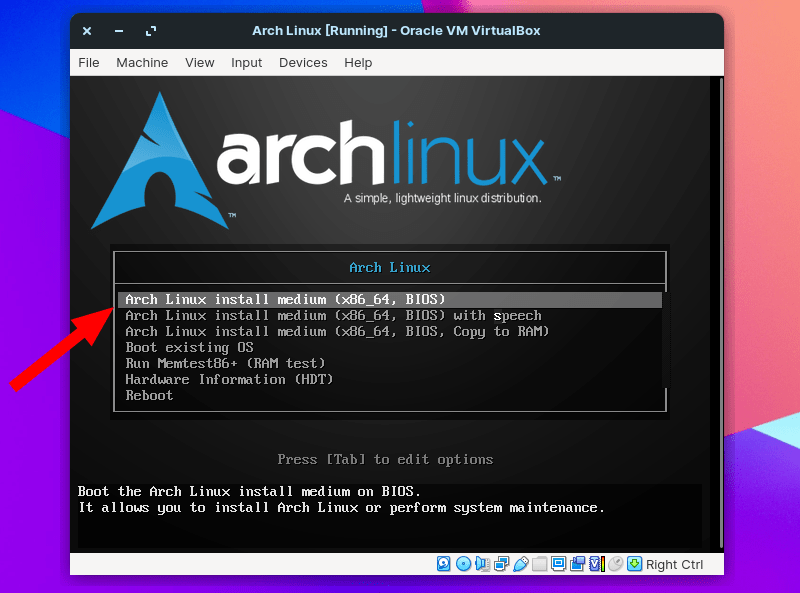This screenshot has height=593, width=800.
Task: Click the optical drives status icon
Action: coord(463,564)
